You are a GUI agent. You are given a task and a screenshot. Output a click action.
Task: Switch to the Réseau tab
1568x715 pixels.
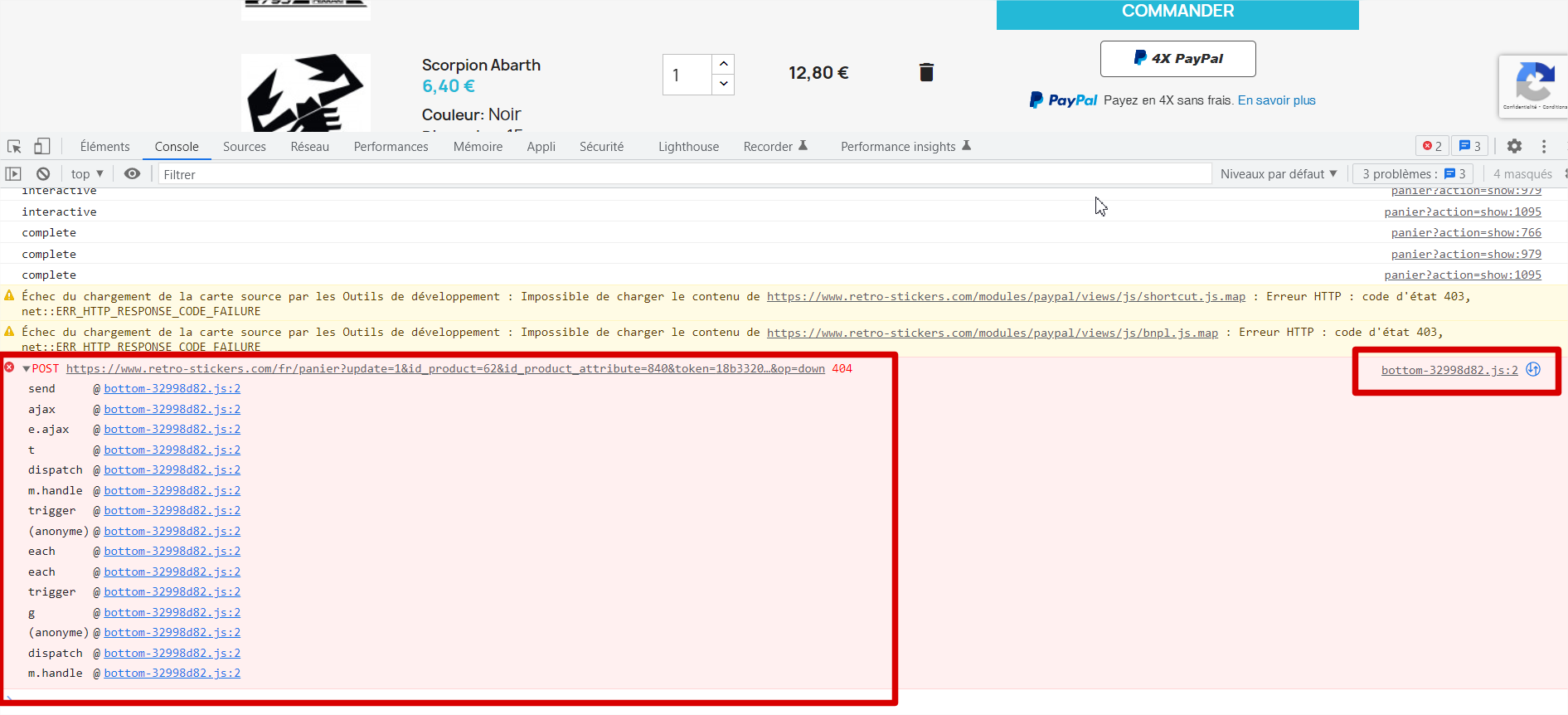coord(310,147)
